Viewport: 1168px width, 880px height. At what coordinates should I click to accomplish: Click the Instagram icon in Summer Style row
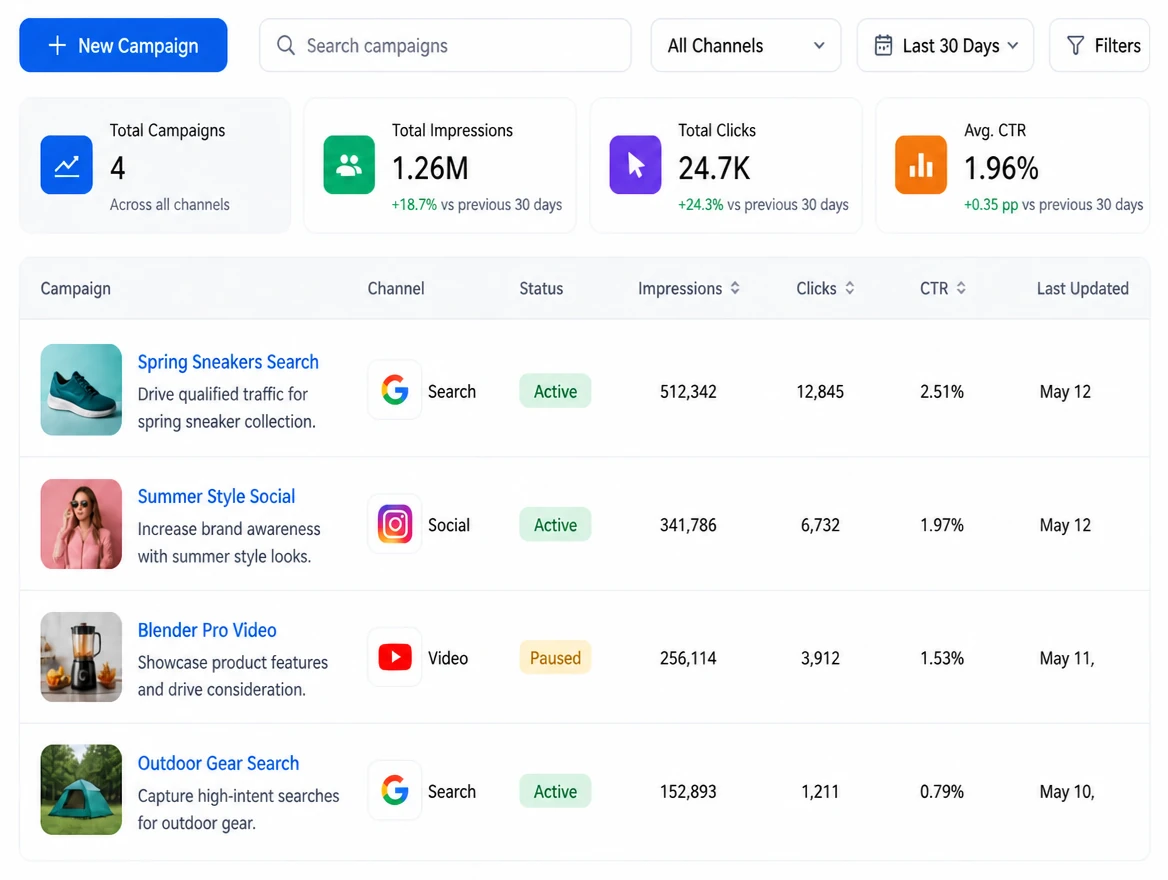395,524
